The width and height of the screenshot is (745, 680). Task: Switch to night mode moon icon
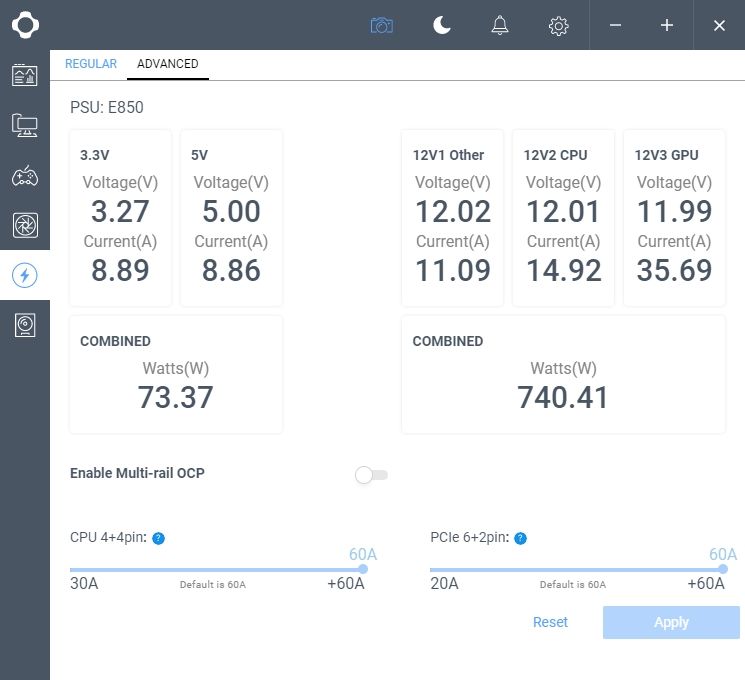[441, 25]
